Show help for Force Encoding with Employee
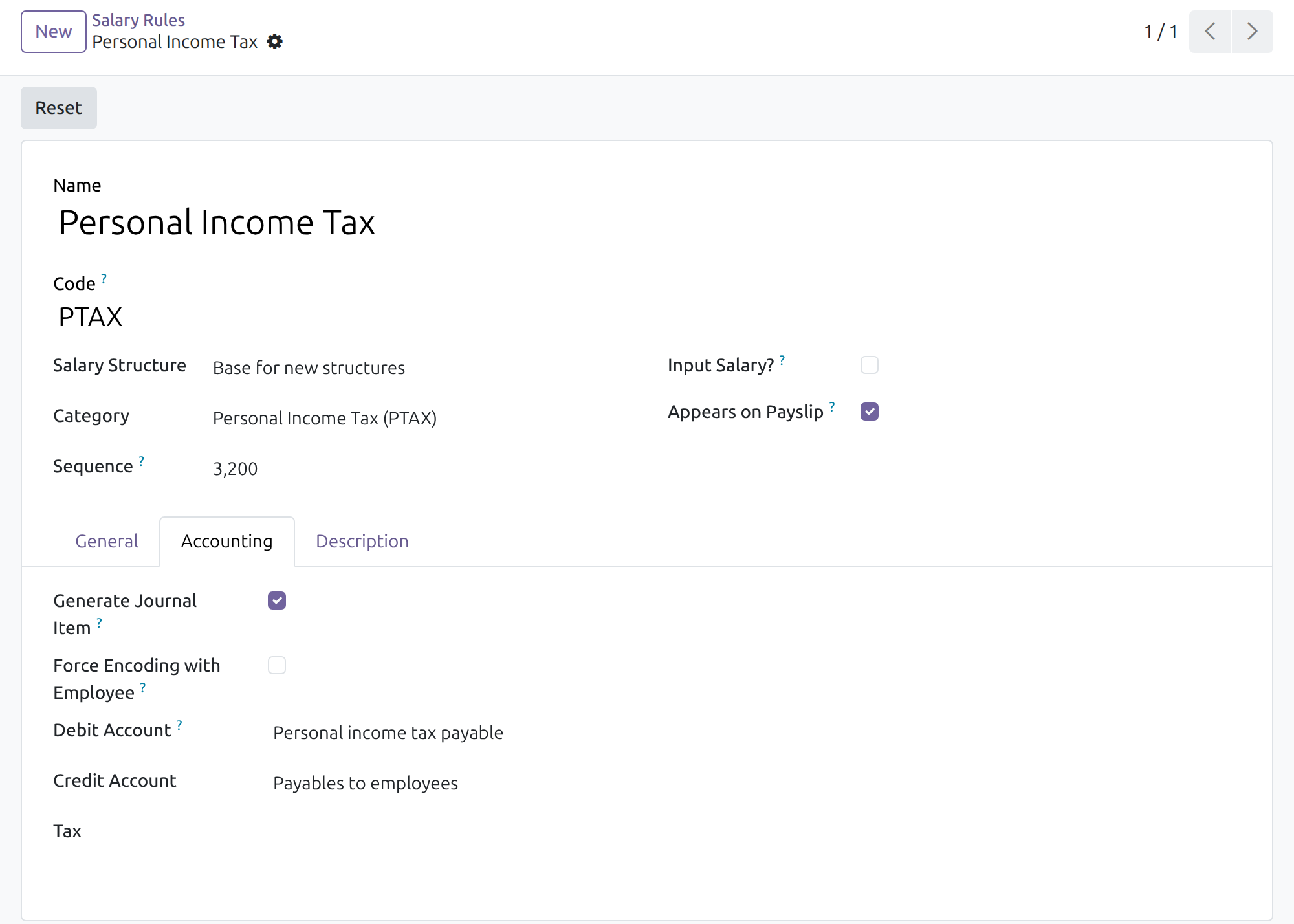 point(143,687)
